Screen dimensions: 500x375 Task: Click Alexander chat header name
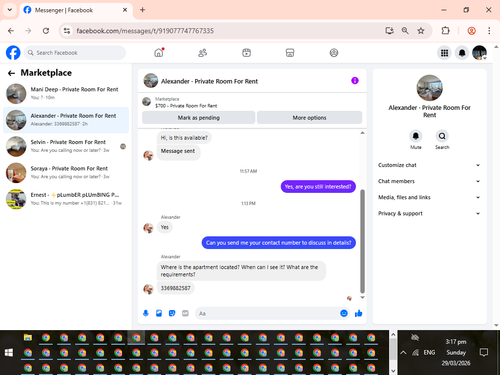point(209,81)
